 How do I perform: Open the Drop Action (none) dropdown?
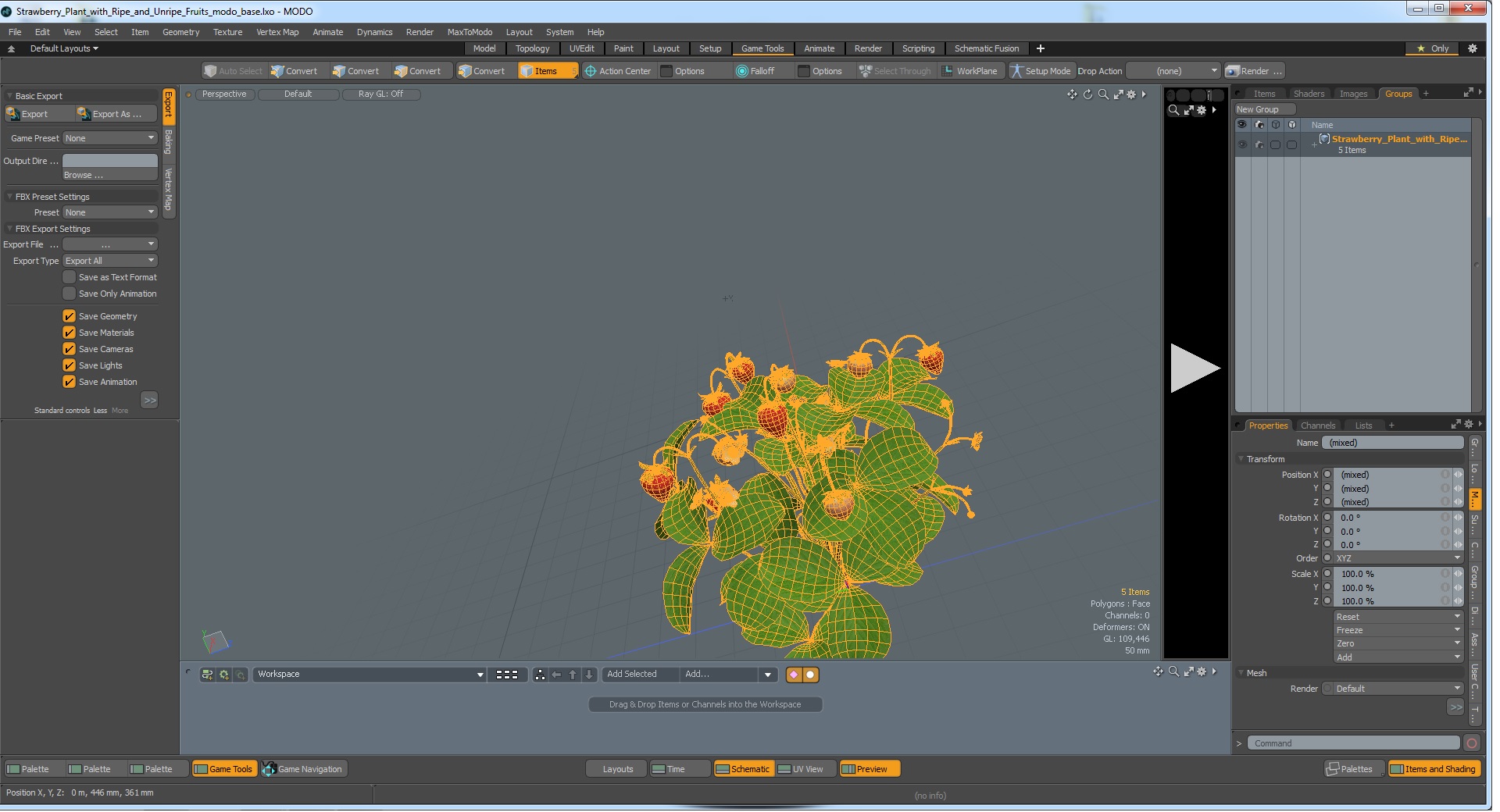pos(1173,71)
